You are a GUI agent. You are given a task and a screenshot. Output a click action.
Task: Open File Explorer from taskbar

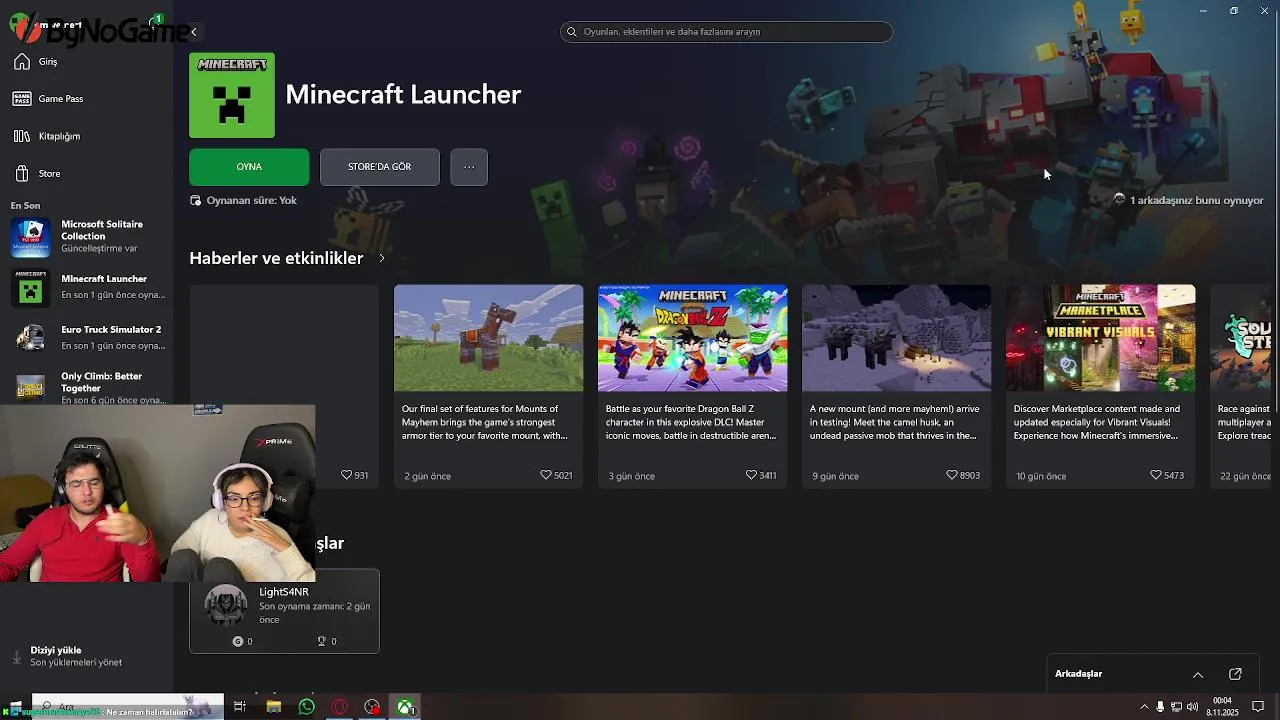pos(273,707)
